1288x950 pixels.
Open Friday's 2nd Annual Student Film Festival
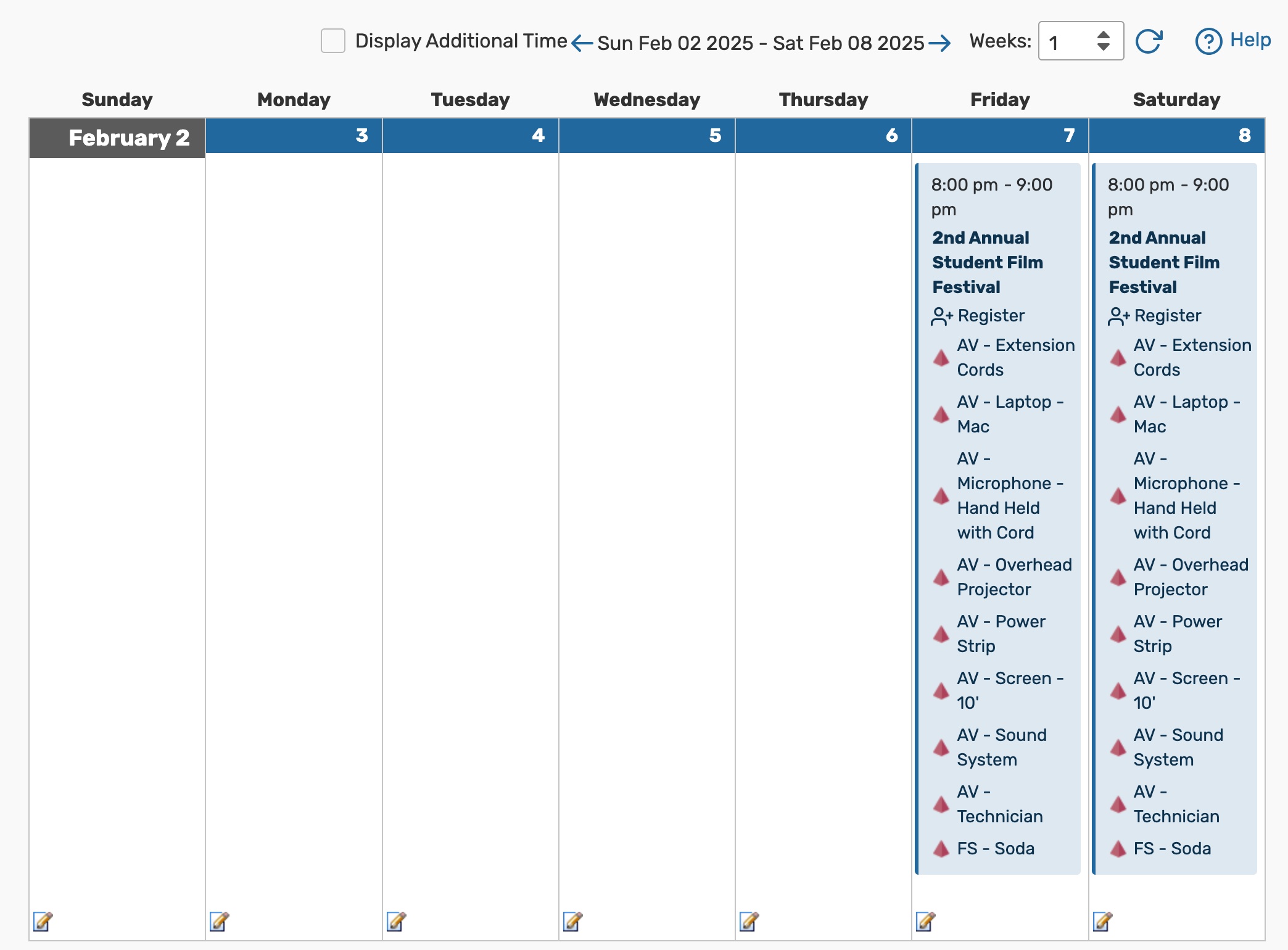coord(987,262)
